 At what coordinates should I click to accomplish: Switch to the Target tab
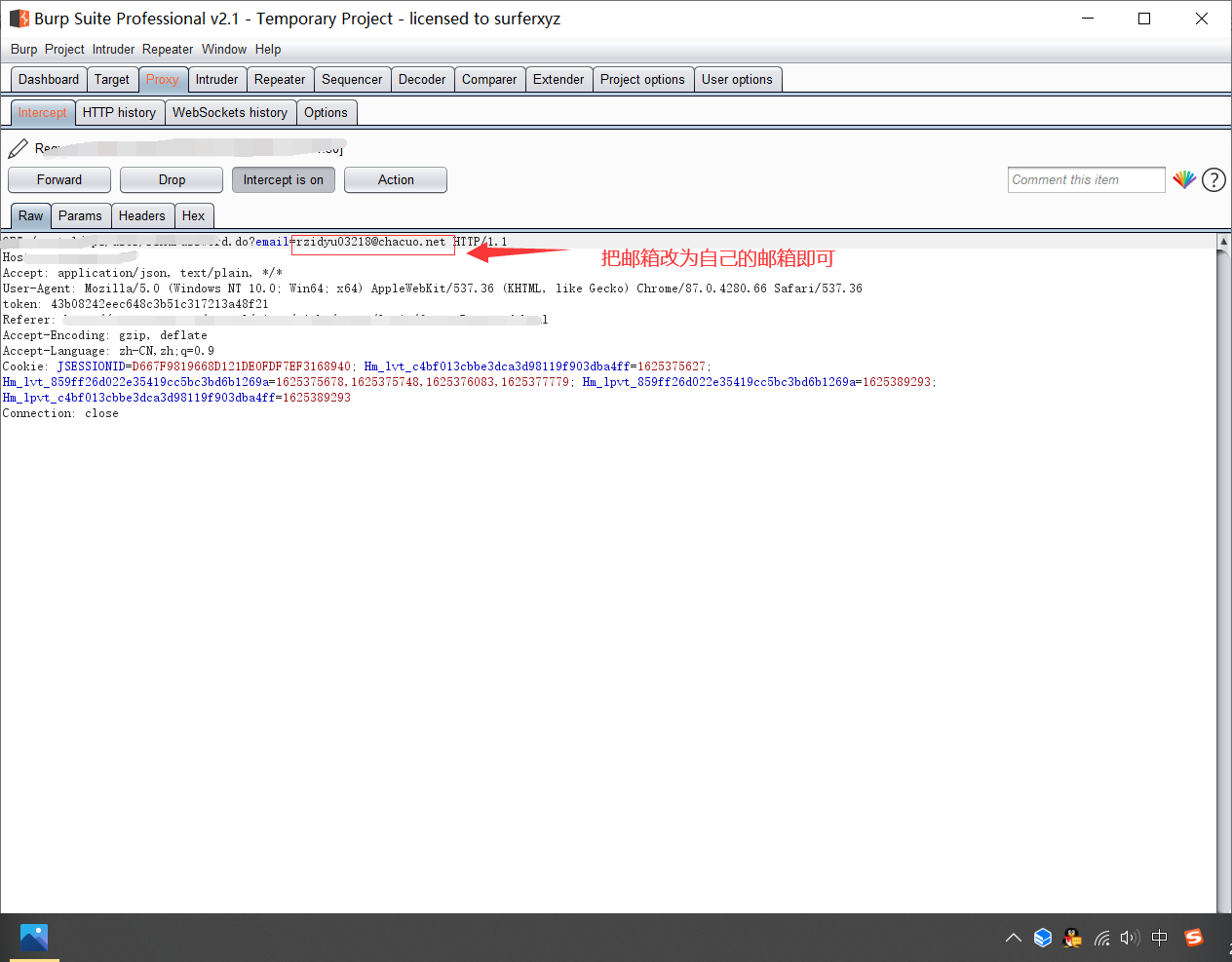pos(112,79)
